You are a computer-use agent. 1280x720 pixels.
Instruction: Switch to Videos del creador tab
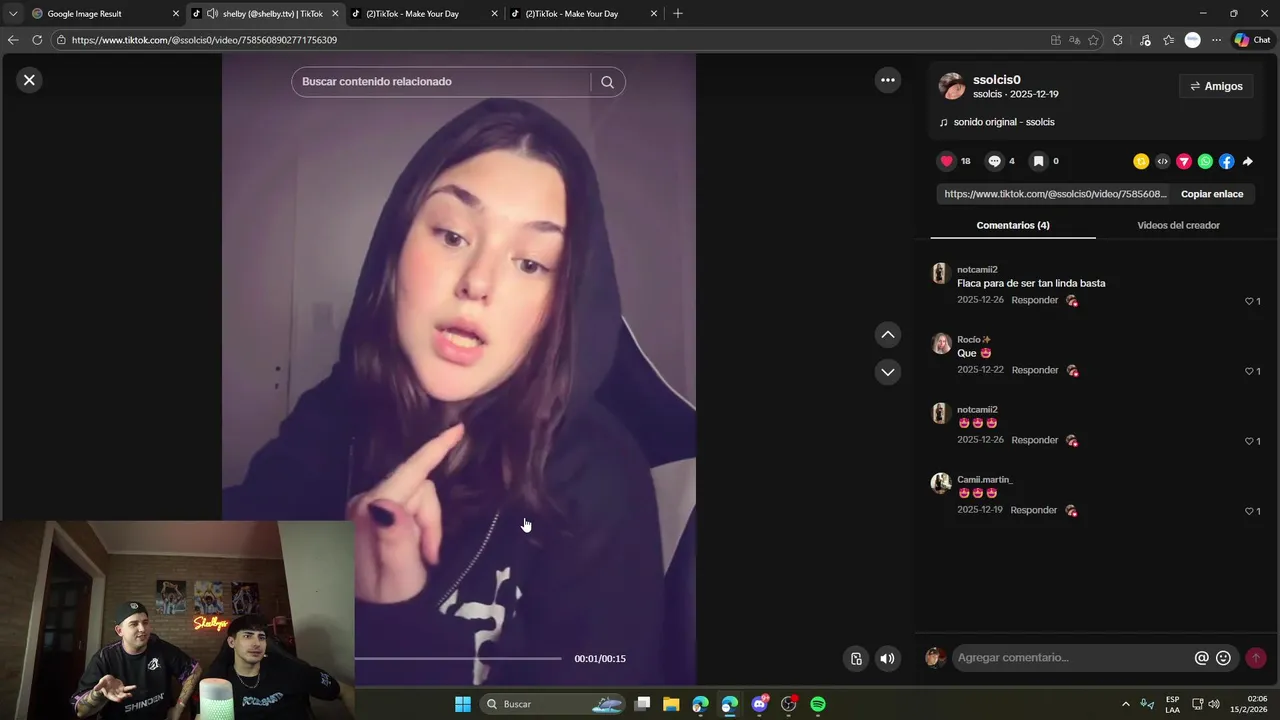click(1178, 225)
